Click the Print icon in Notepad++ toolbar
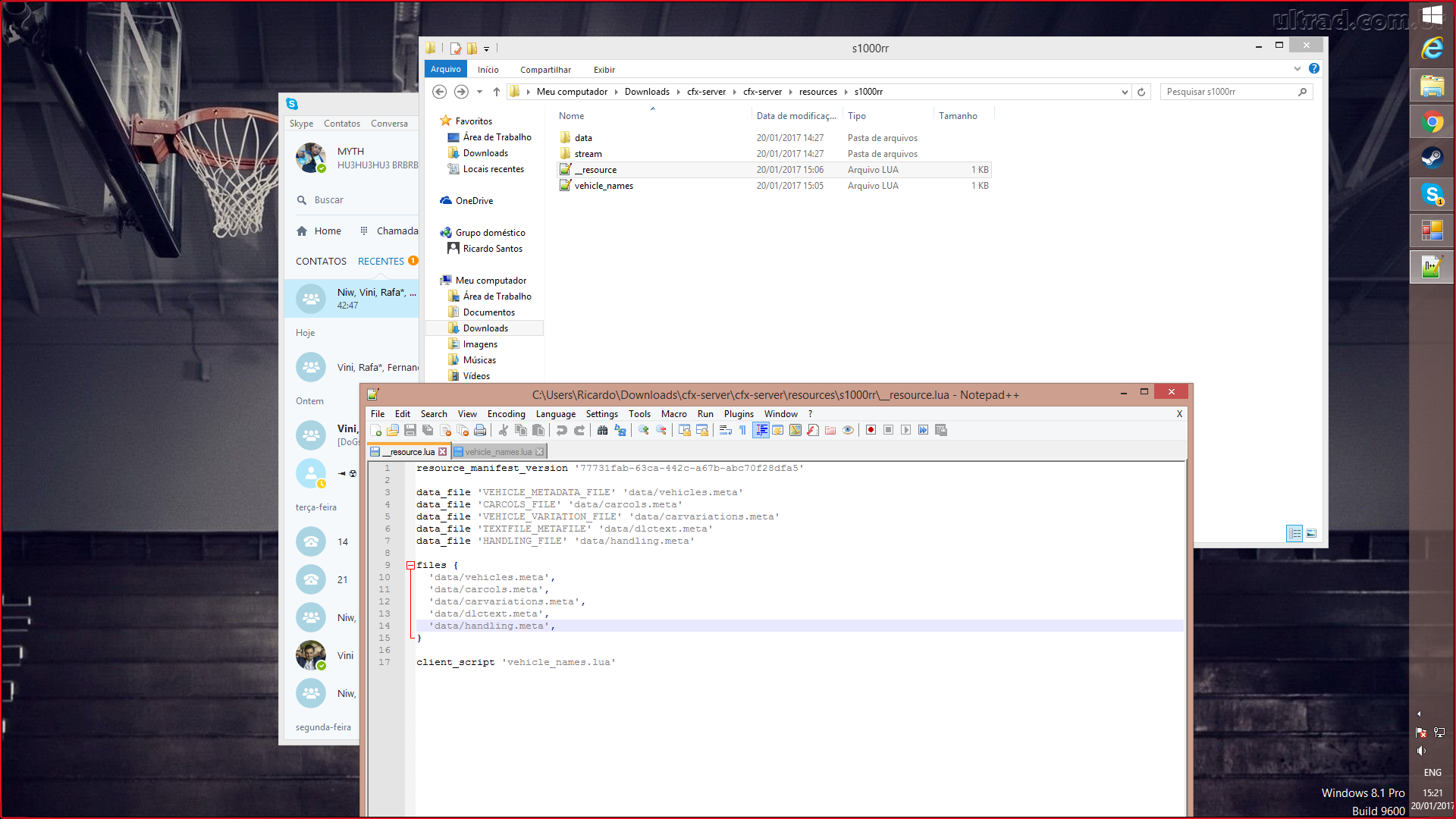The image size is (1456, 819). (480, 430)
